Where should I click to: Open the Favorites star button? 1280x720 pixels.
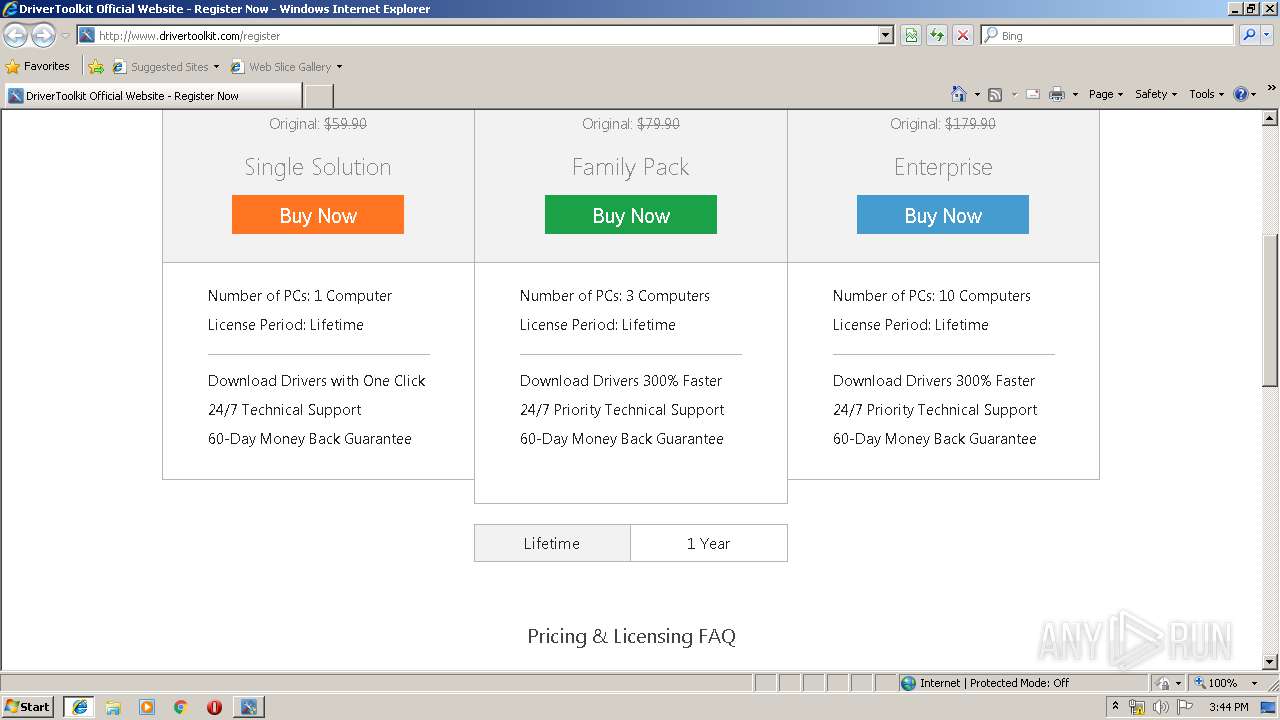click(38, 66)
